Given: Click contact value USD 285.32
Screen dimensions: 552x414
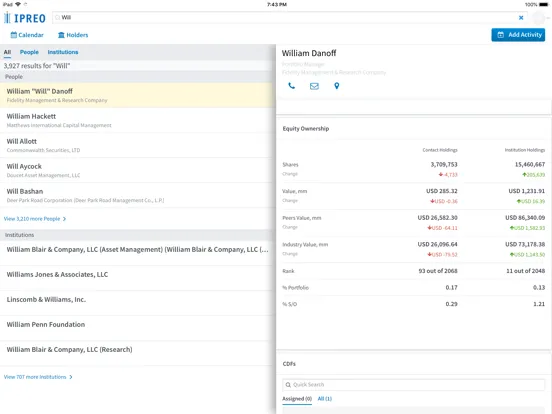Looking at the screenshot, I should (442, 191).
